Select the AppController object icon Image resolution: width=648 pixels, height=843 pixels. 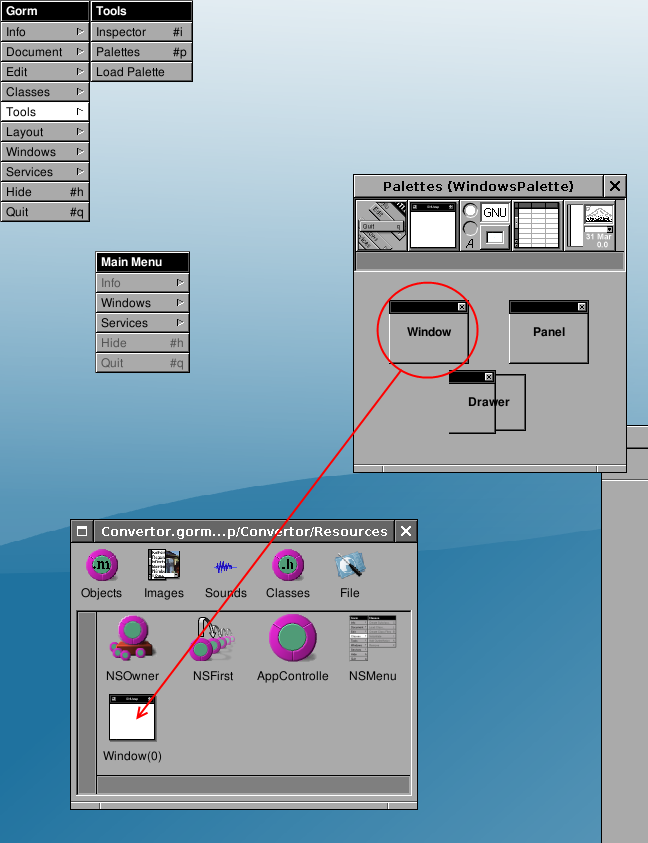(293, 647)
